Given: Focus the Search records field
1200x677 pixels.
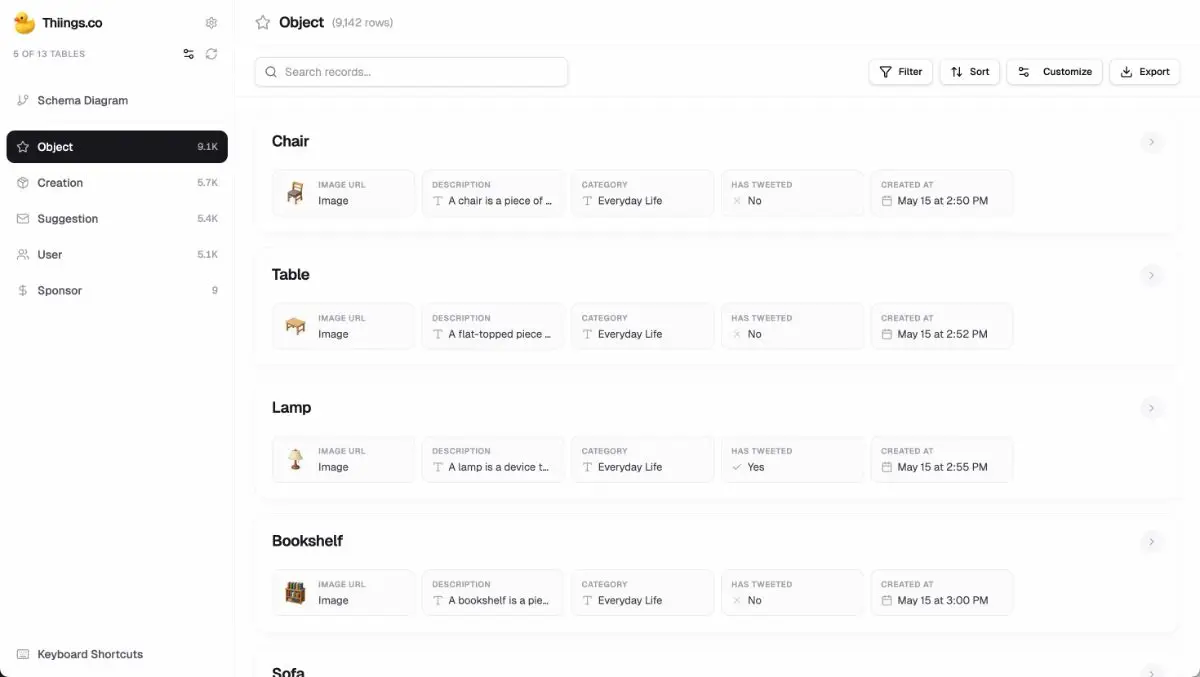Looking at the screenshot, I should tap(411, 72).
